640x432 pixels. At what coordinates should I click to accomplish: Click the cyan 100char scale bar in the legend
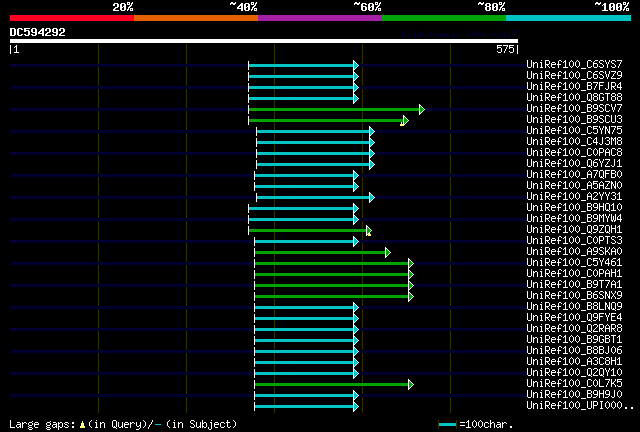click(x=447, y=425)
